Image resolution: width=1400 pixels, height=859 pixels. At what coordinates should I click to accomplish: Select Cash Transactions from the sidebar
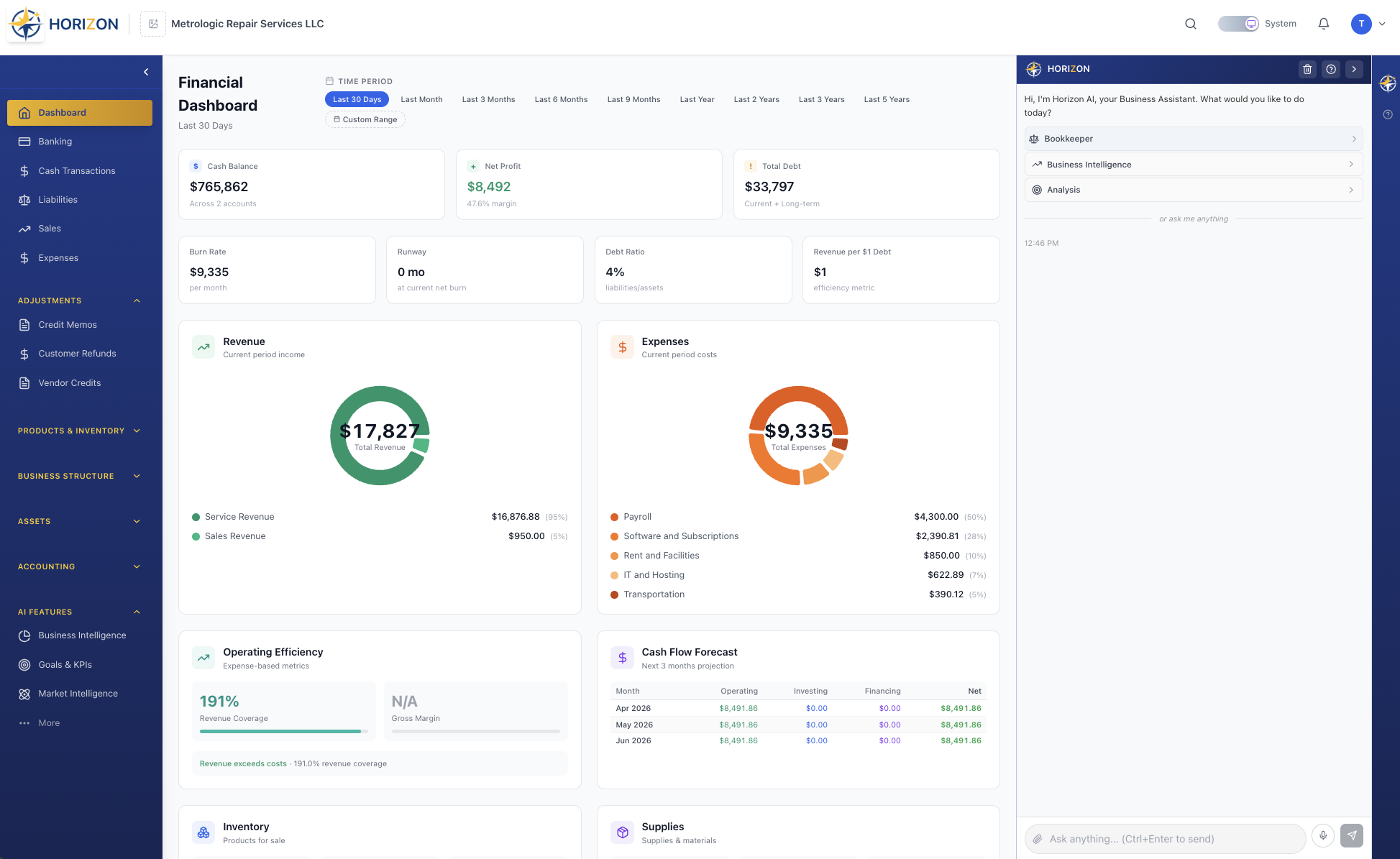point(77,170)
